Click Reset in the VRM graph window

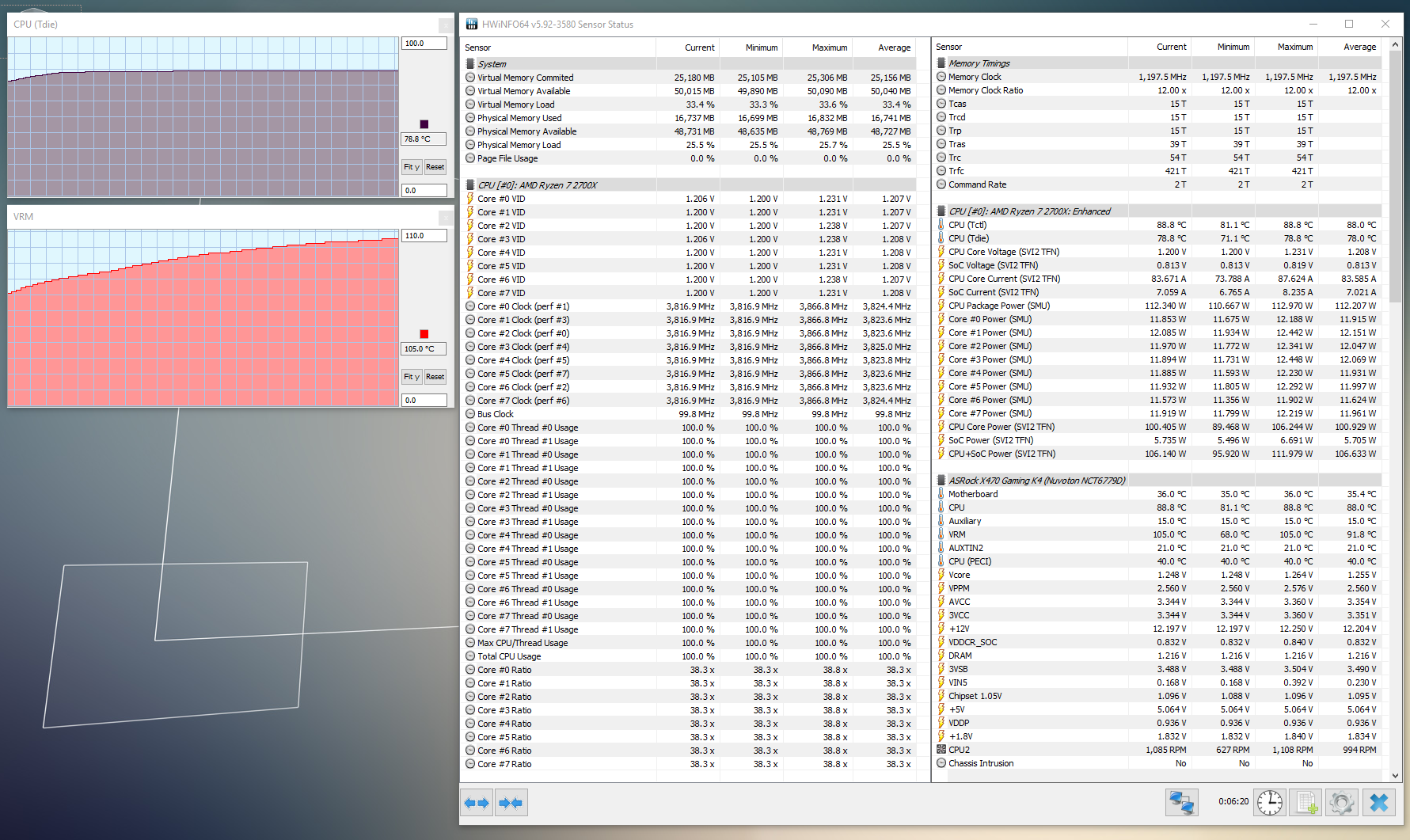pos(435,377)
